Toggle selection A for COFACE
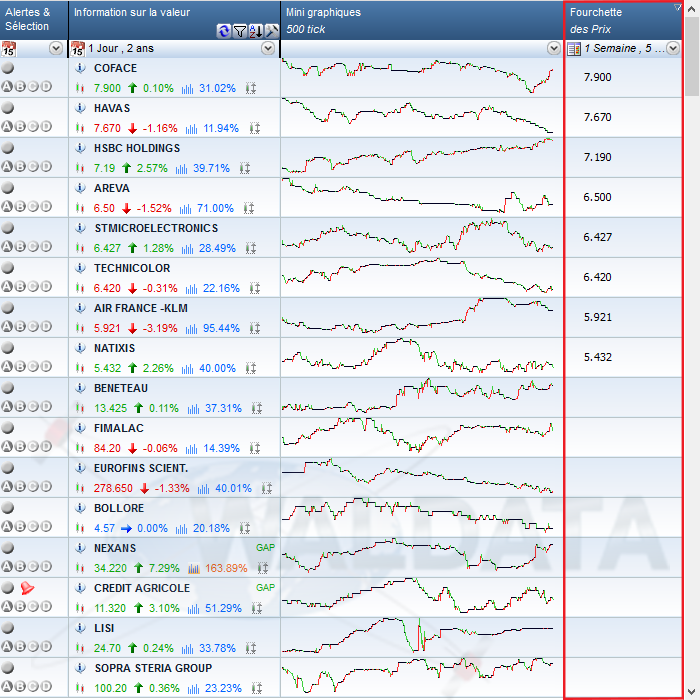The height and width of the screenshot is (700, 700). click(7, 87)
